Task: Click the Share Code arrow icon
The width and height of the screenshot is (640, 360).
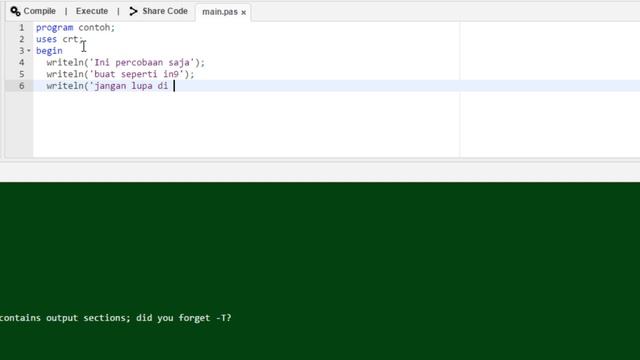Action: (133, 11)
